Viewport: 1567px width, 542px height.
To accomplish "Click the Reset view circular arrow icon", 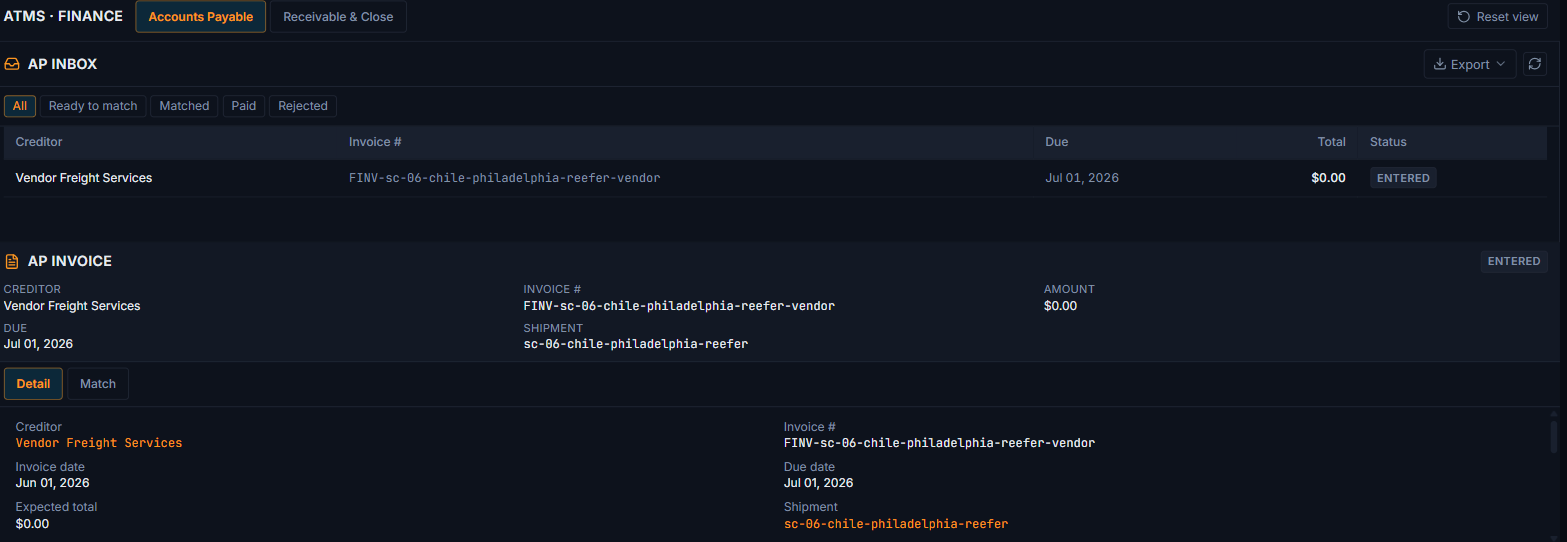I will [1464, 17].
